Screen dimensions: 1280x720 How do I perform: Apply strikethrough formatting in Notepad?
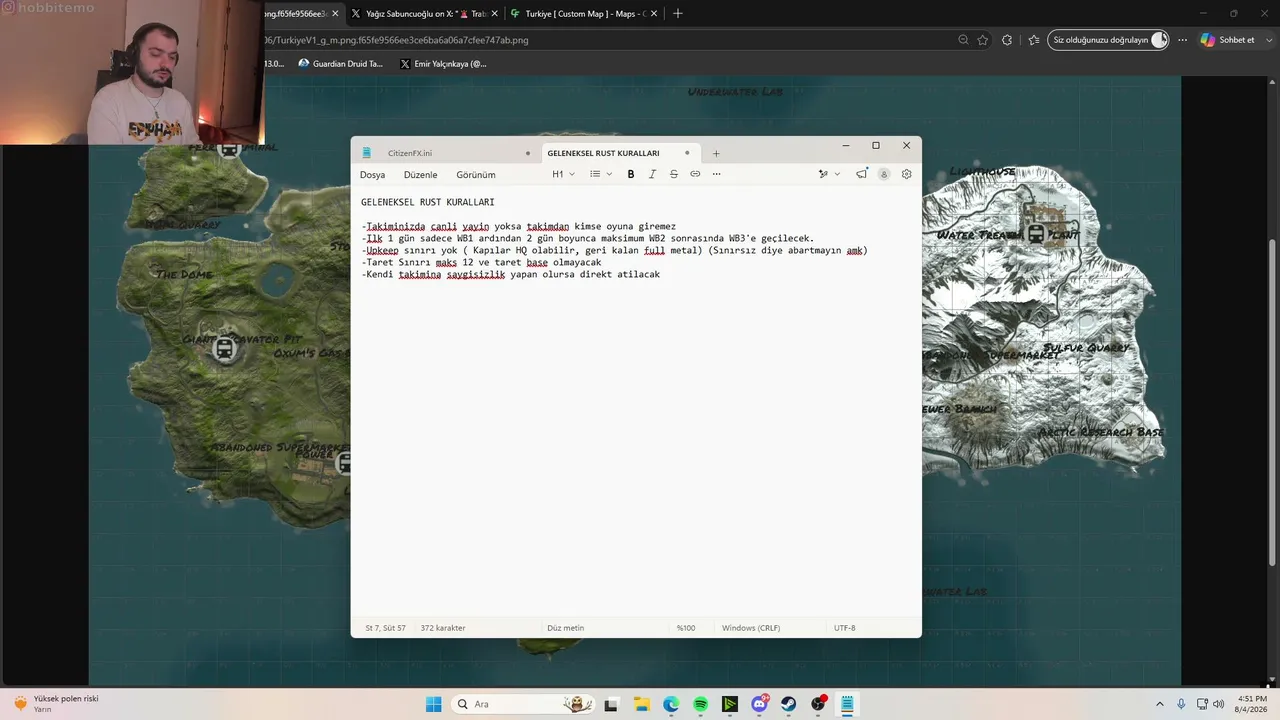tap(674, 174)
